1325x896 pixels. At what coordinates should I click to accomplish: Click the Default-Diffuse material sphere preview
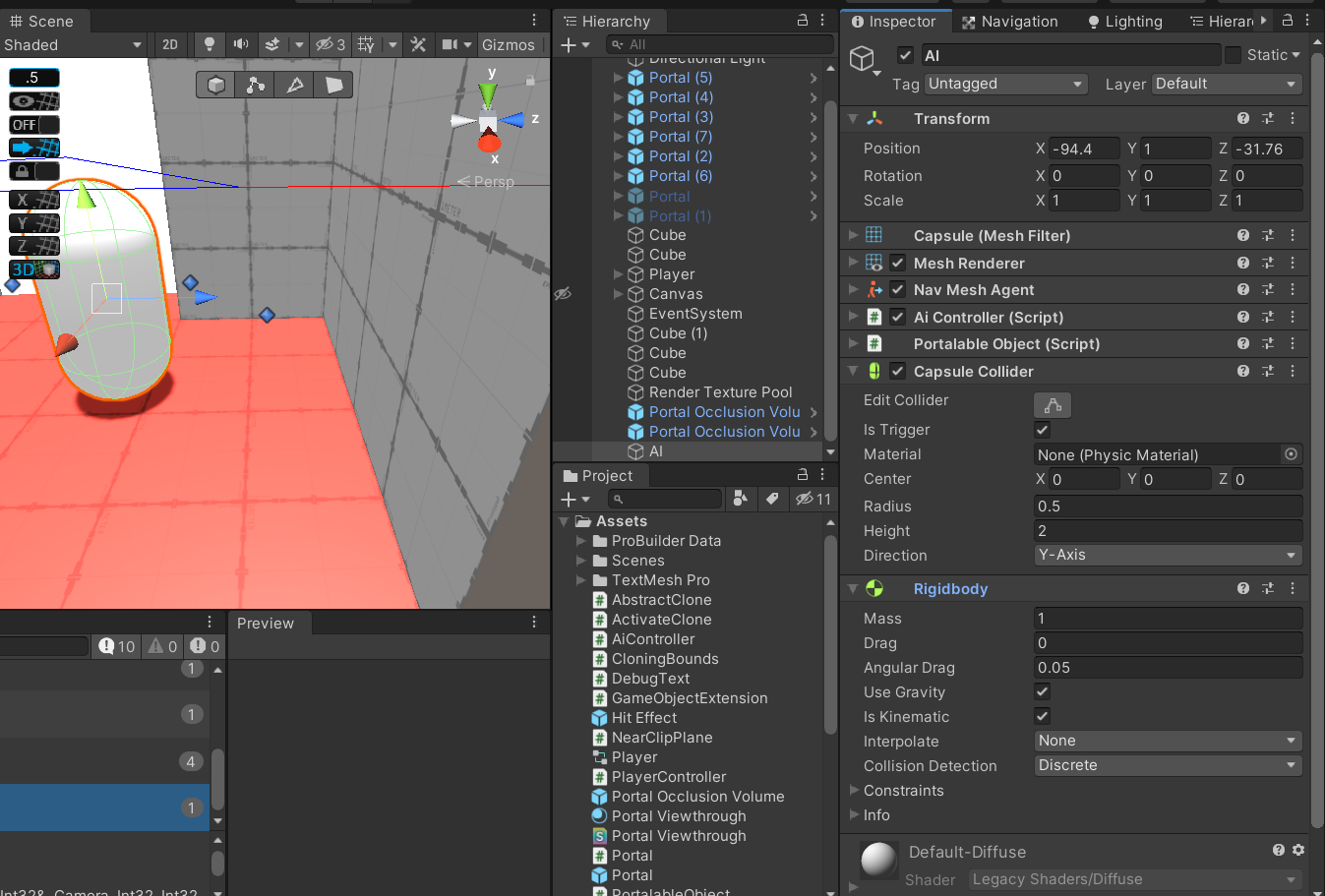tap(876, 858)
